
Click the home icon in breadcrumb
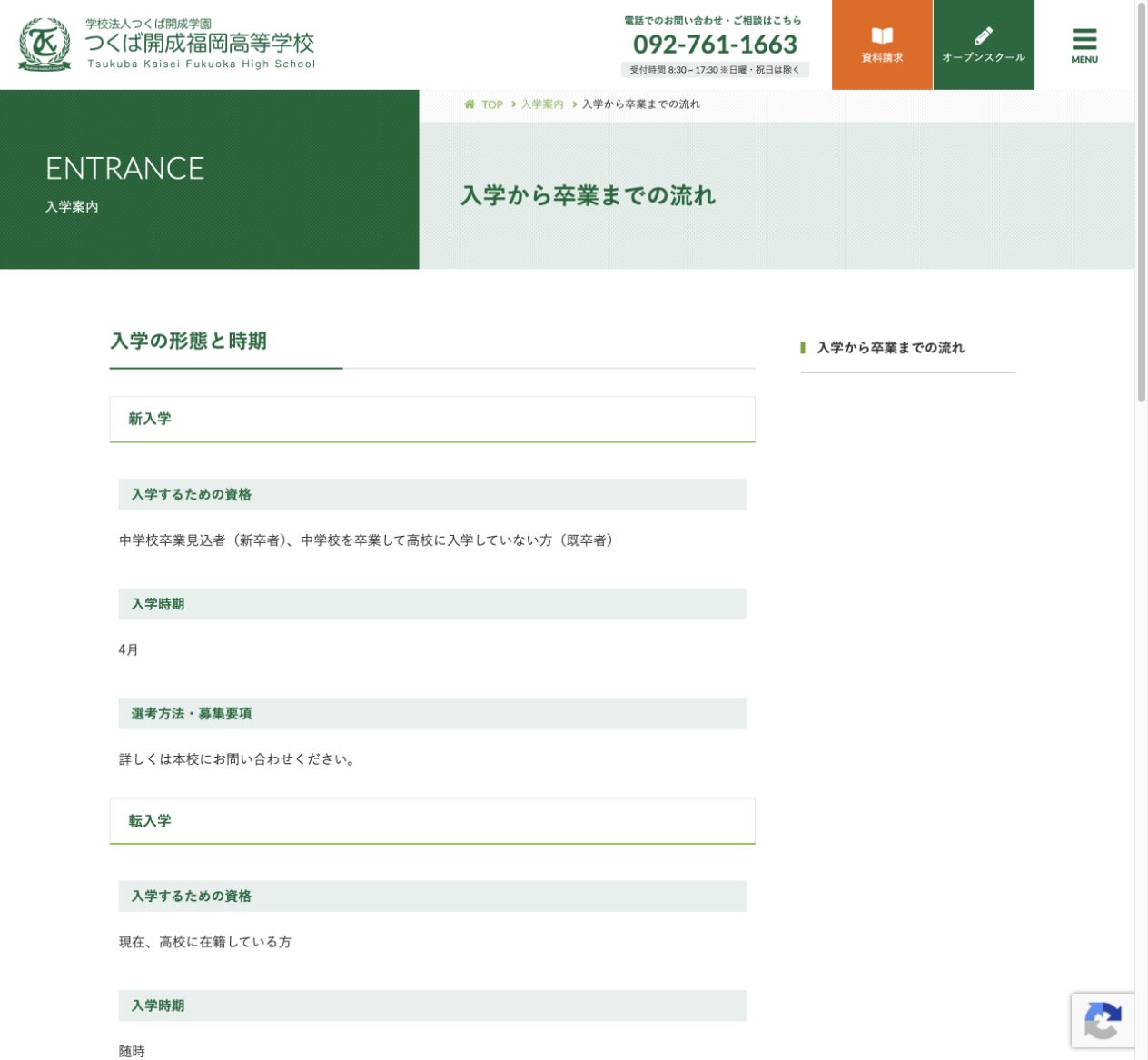pyautogui.click(x=470, y=104)
